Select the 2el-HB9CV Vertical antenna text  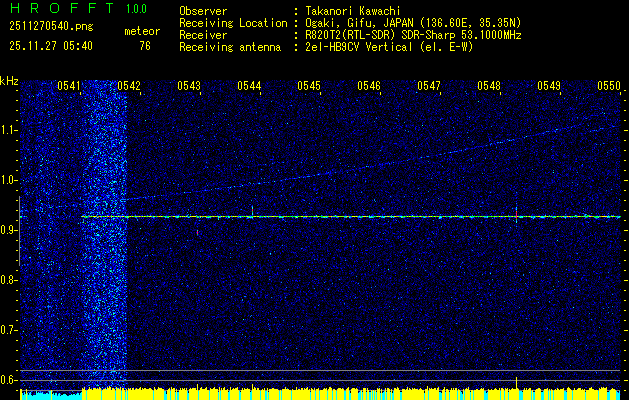[389, 47]
